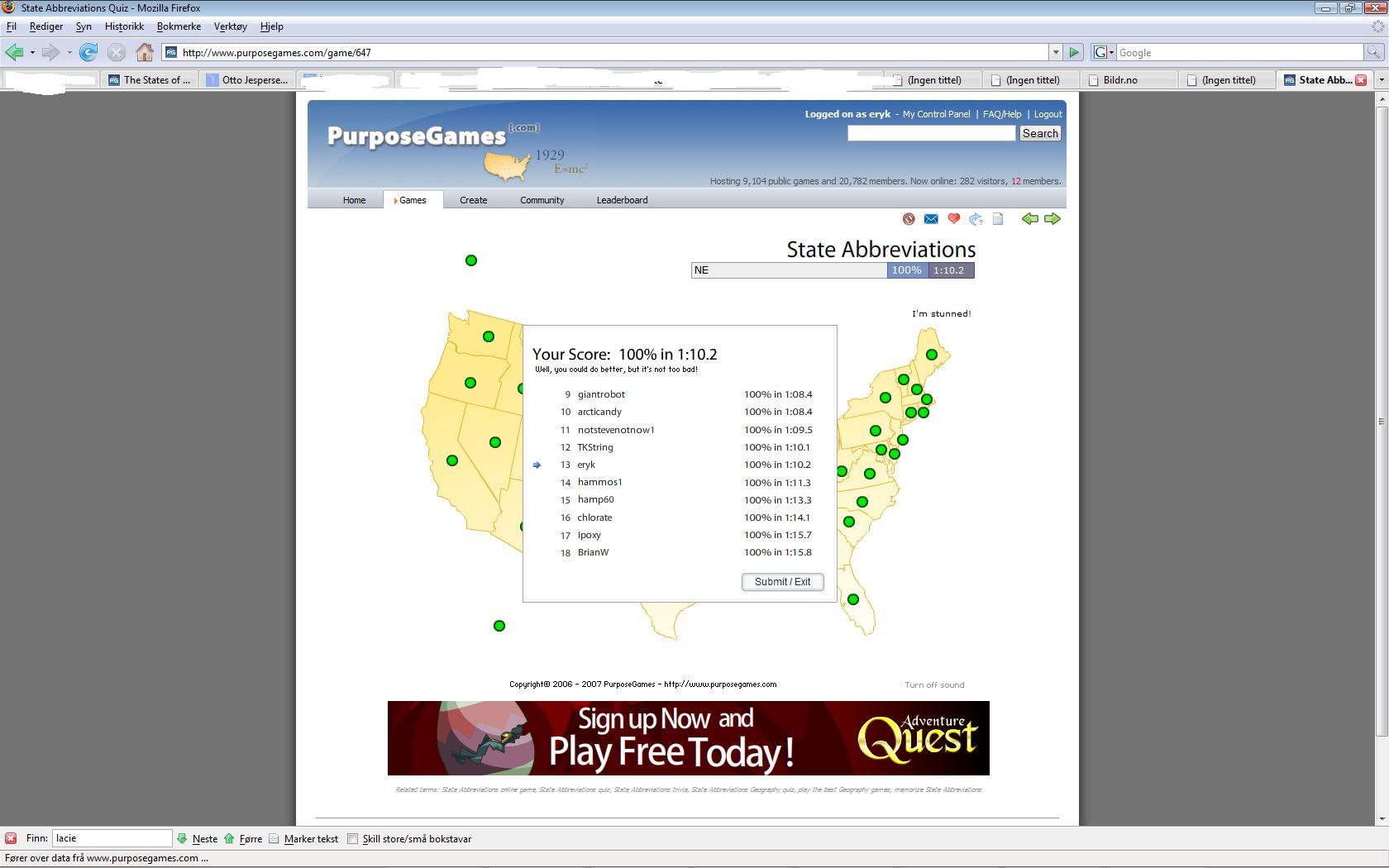Image resolution: width=1389 pixels, height=868 pixels.
Task: Close the find bar with red X
Action: 11,838
